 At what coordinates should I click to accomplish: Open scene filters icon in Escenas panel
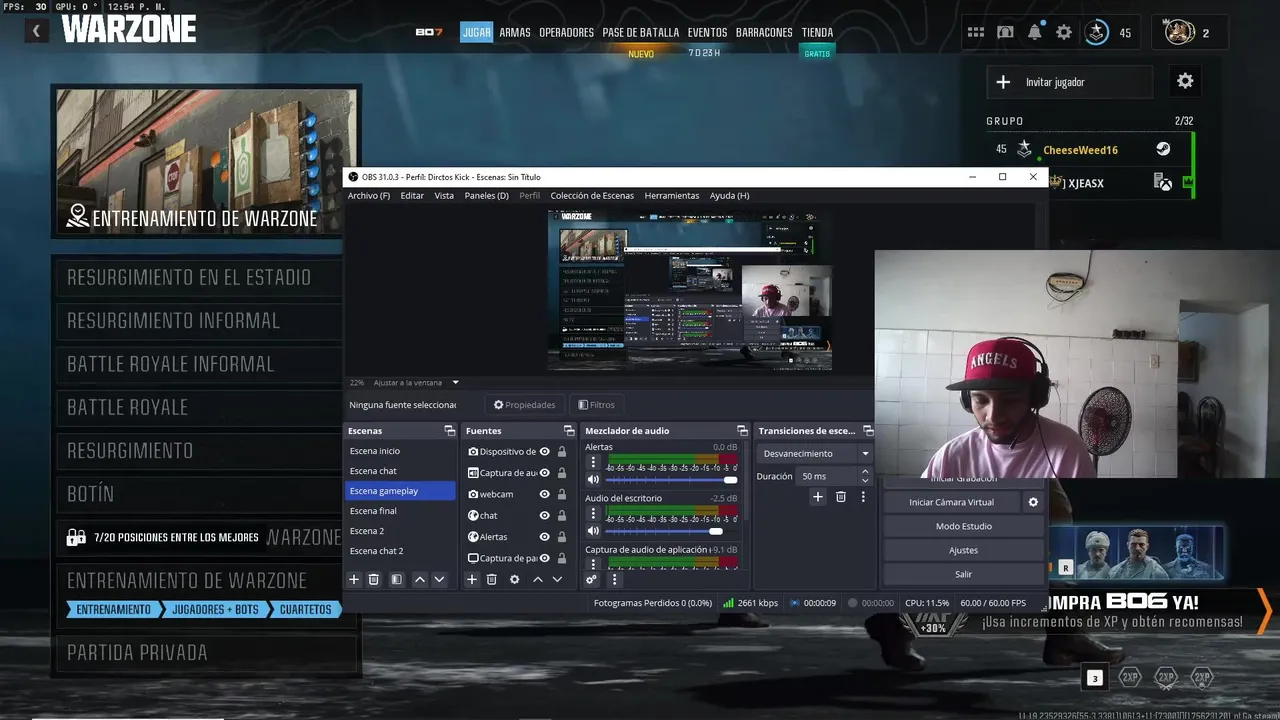[397, 579]
